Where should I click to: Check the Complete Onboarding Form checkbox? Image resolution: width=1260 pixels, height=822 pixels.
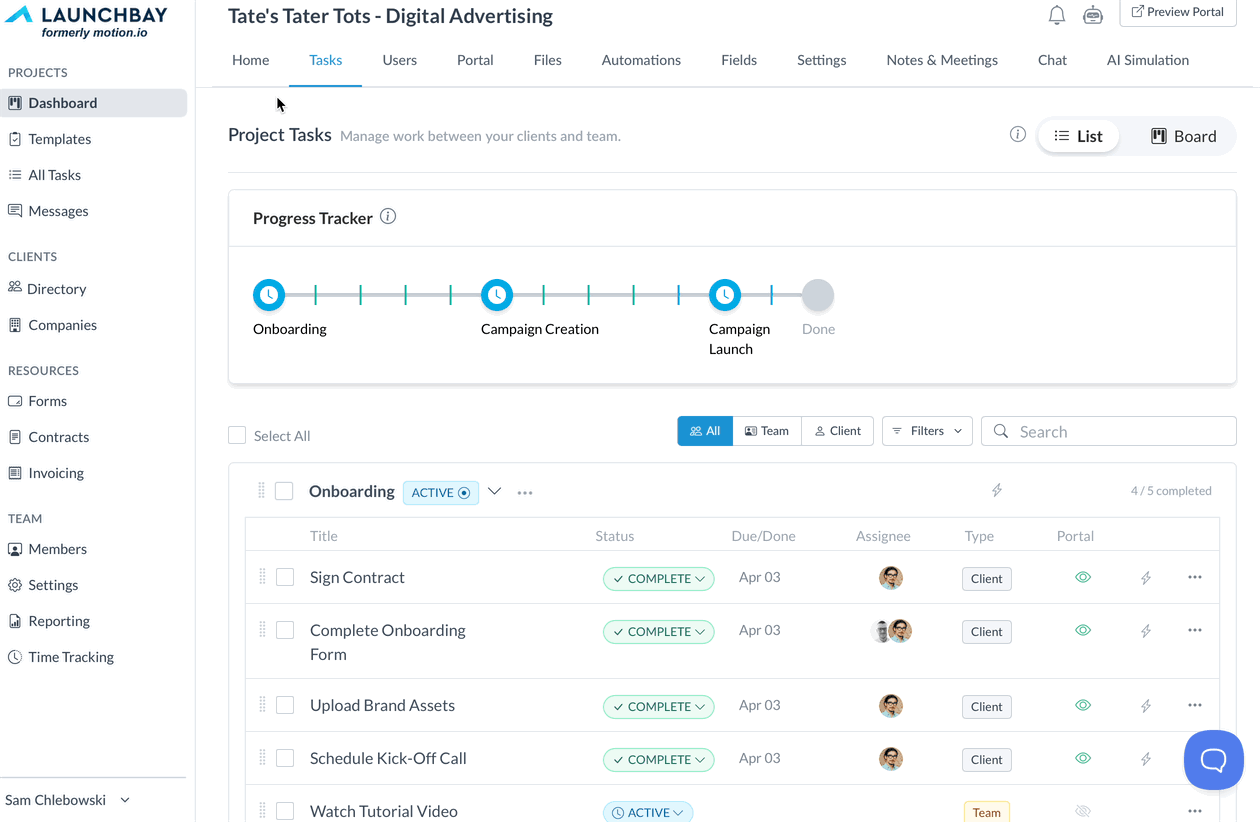coord(285,630)
